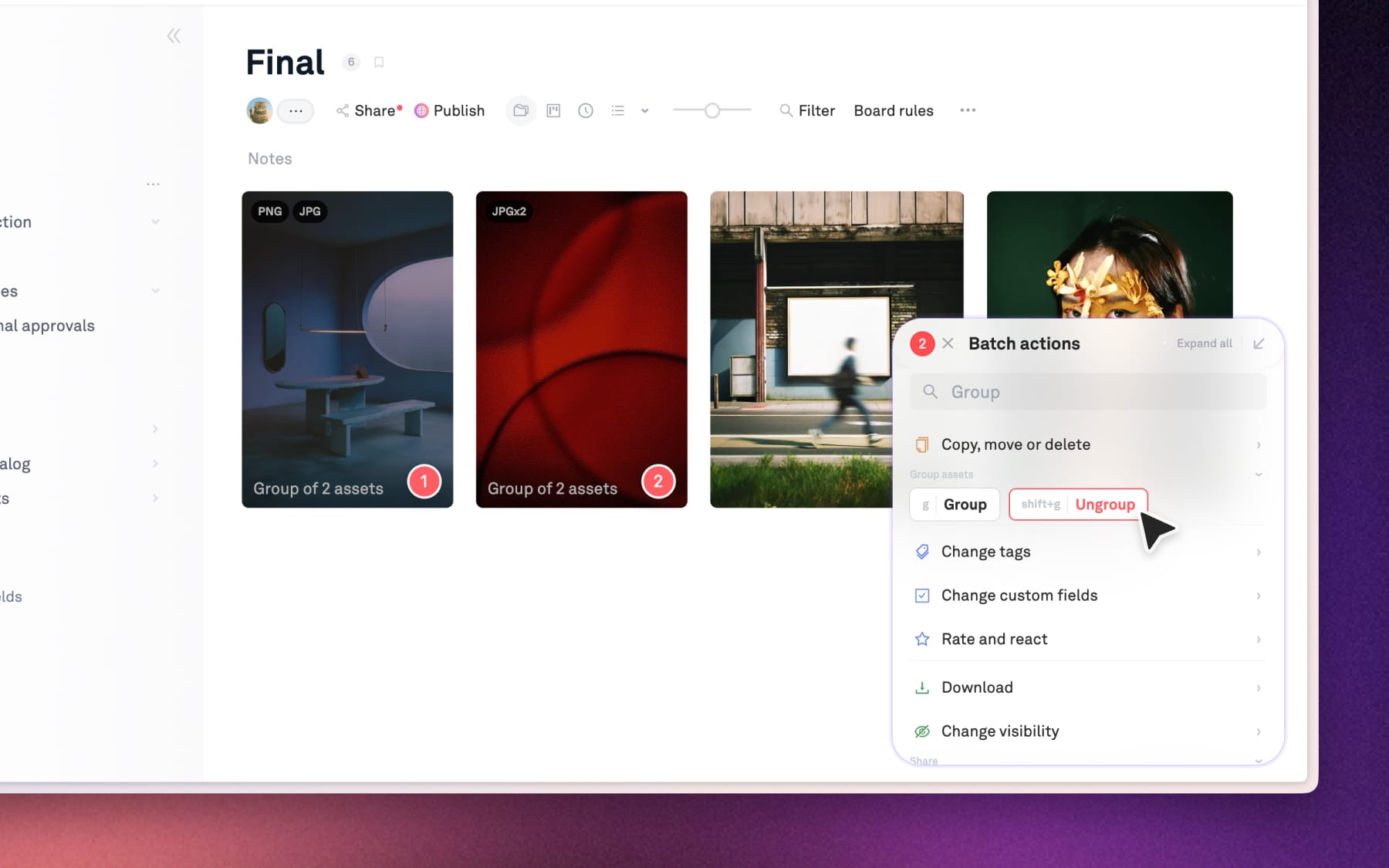Collapse the sidebar with double-chevron icon

pyautogui.click(x=174, y=36)
